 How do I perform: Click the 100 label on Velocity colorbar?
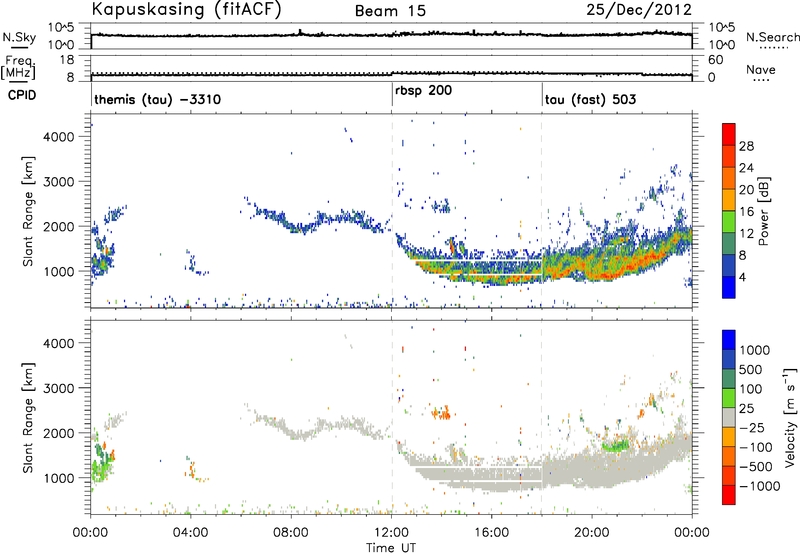pyautogui.click(x=751, y=389)
